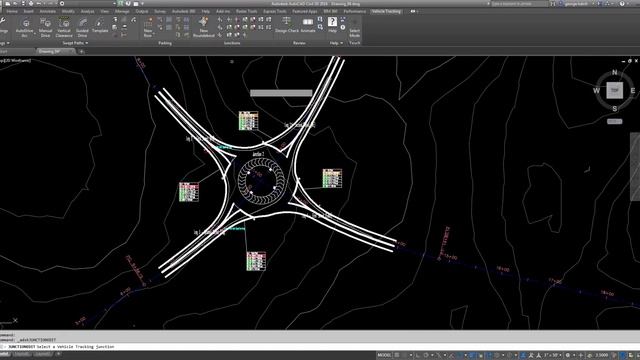Open the Vertical Clearance tool
Viewport: 640px width, 360px height.
click(x=64, y=28)
